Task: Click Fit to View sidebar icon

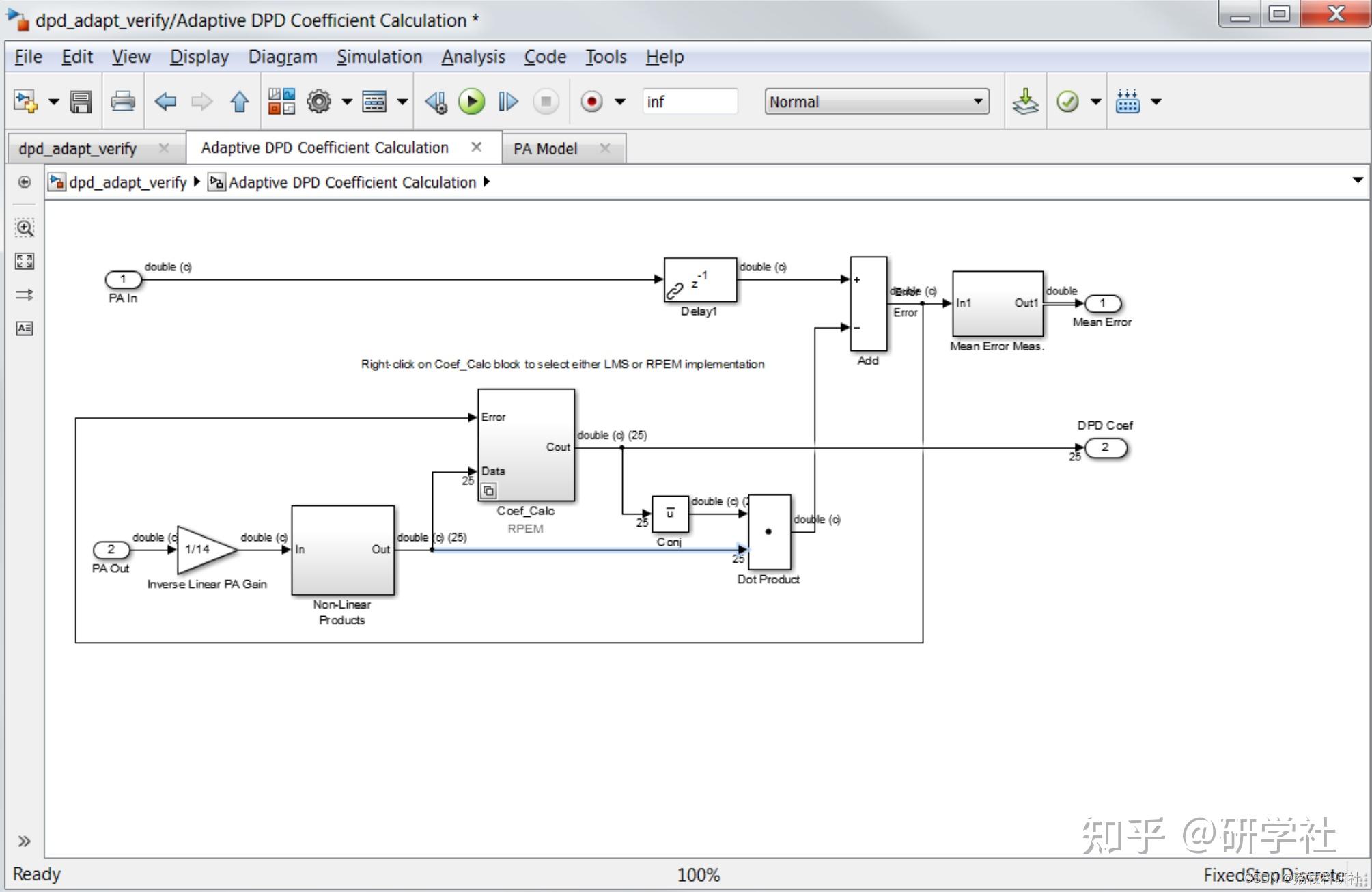Action: pyautogui.click(x=25, y=261)
